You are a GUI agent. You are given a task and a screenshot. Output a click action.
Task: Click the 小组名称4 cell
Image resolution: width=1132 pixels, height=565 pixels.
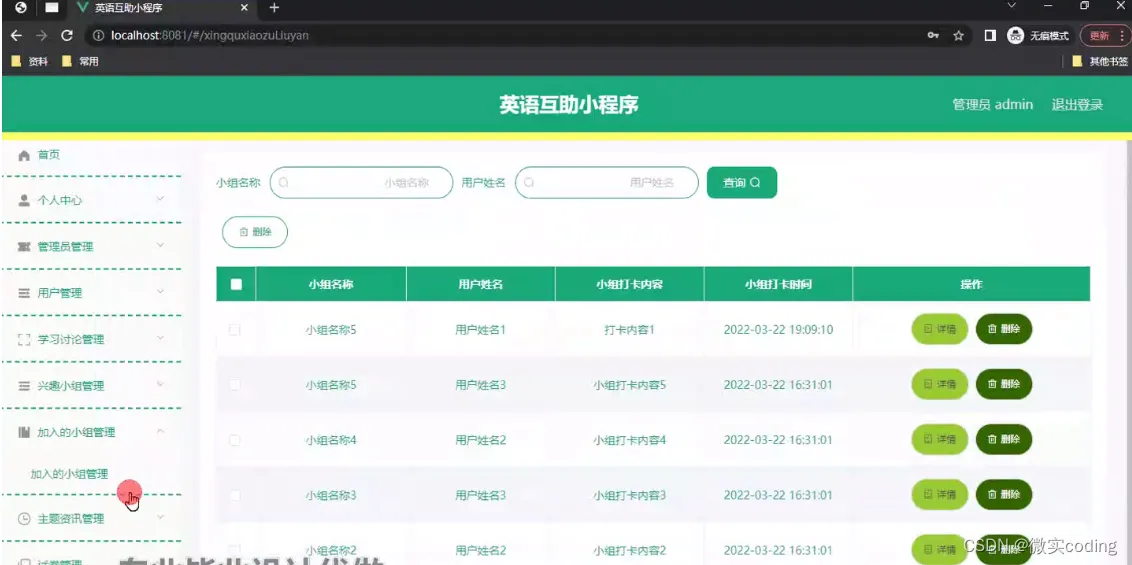[331, 439]
